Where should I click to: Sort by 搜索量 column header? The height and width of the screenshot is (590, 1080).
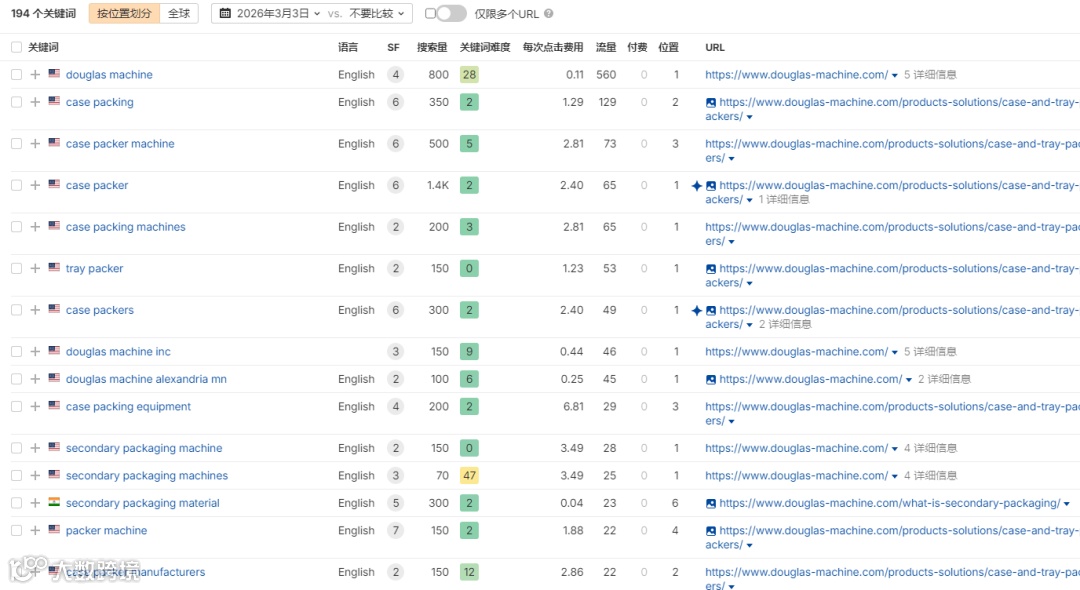(x=432, y=47)
